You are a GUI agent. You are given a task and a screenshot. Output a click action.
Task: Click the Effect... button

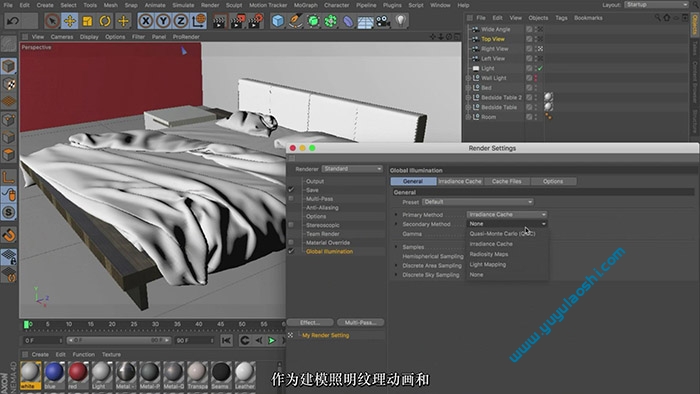pyautogui.click(x=310, y=322)
